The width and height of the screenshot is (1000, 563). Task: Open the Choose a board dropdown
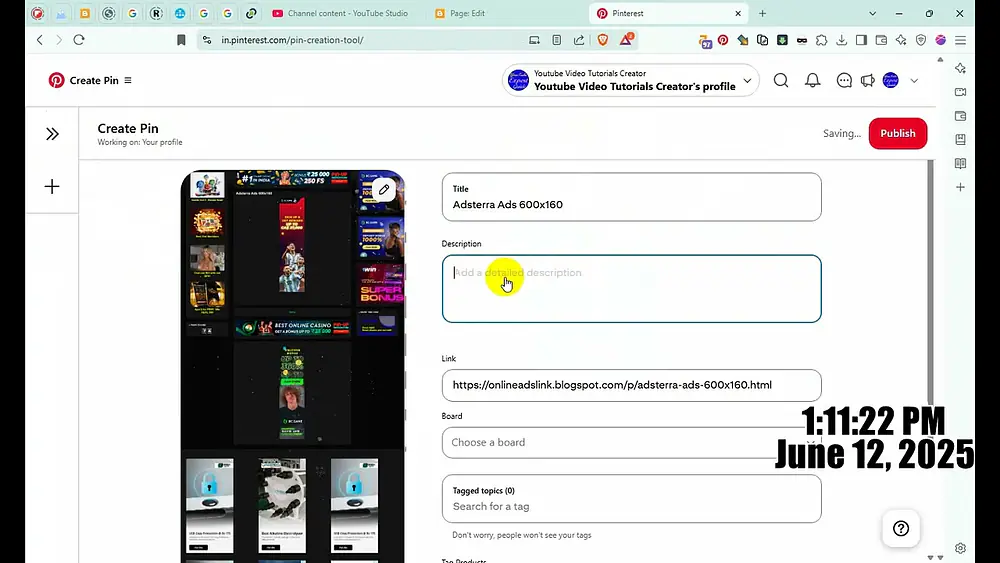point(631,442)
